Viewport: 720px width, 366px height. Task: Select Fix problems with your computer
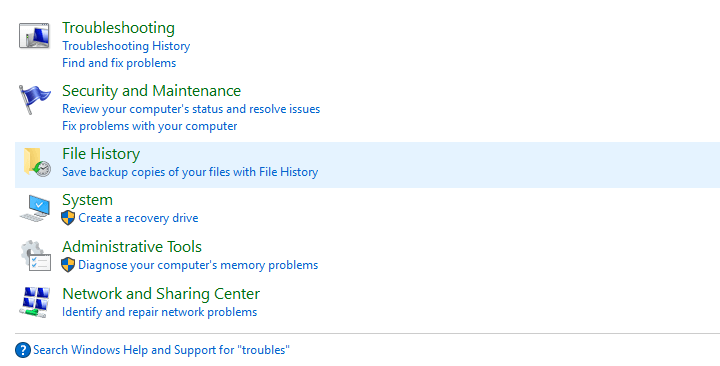point(150,126)
